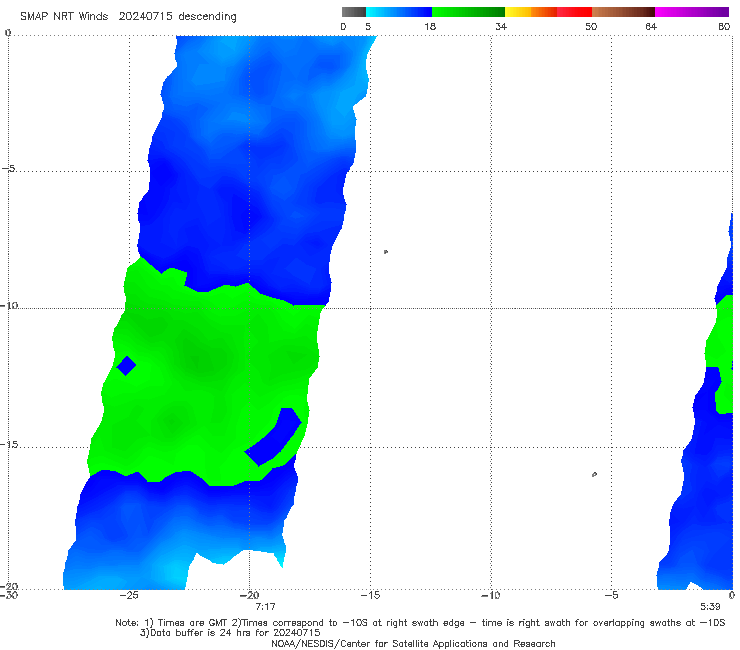Click the color bar label "18"
The height and width of the screenshot is (650, 740).
click(x=430, y=26)
